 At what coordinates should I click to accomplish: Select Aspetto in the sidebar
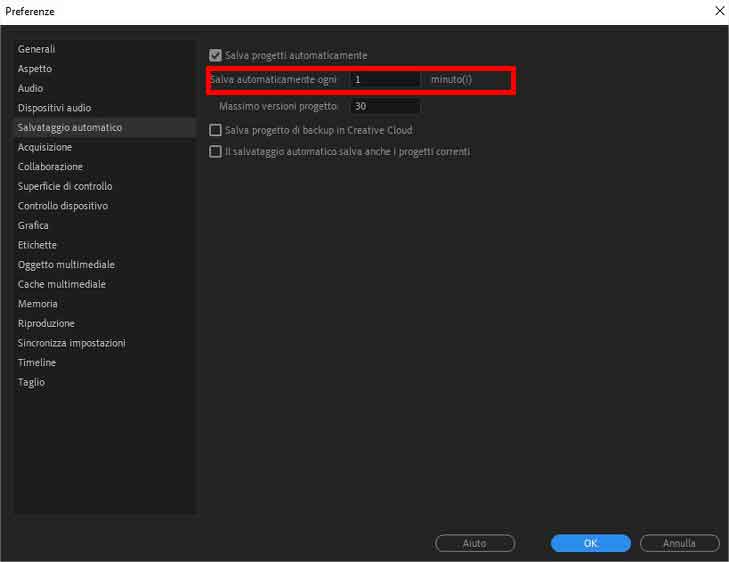coord(35,69)
